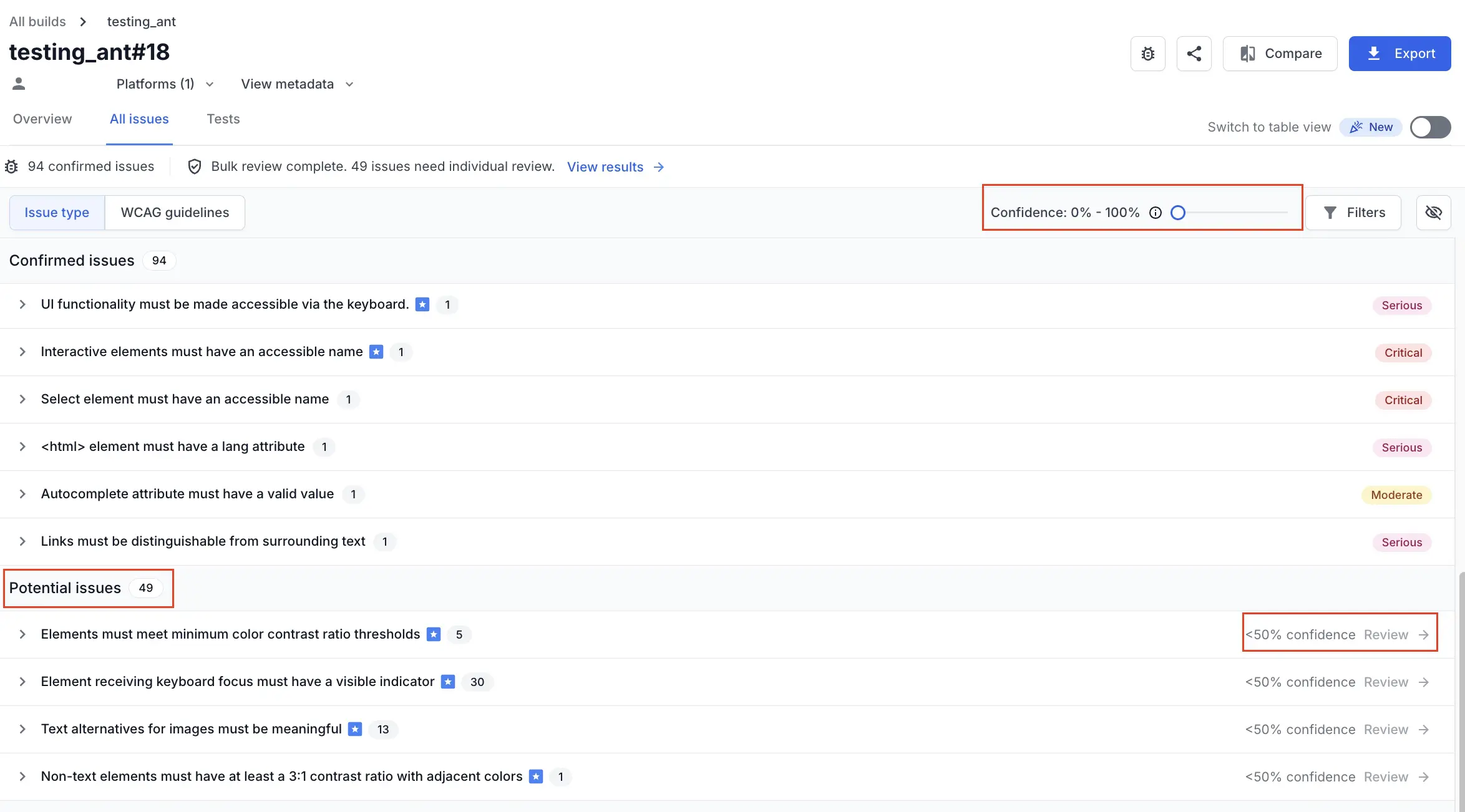Click the bug icon beside 94 confirmed issues
Screen dimensions: 1465x812
(x=11, y=167)
